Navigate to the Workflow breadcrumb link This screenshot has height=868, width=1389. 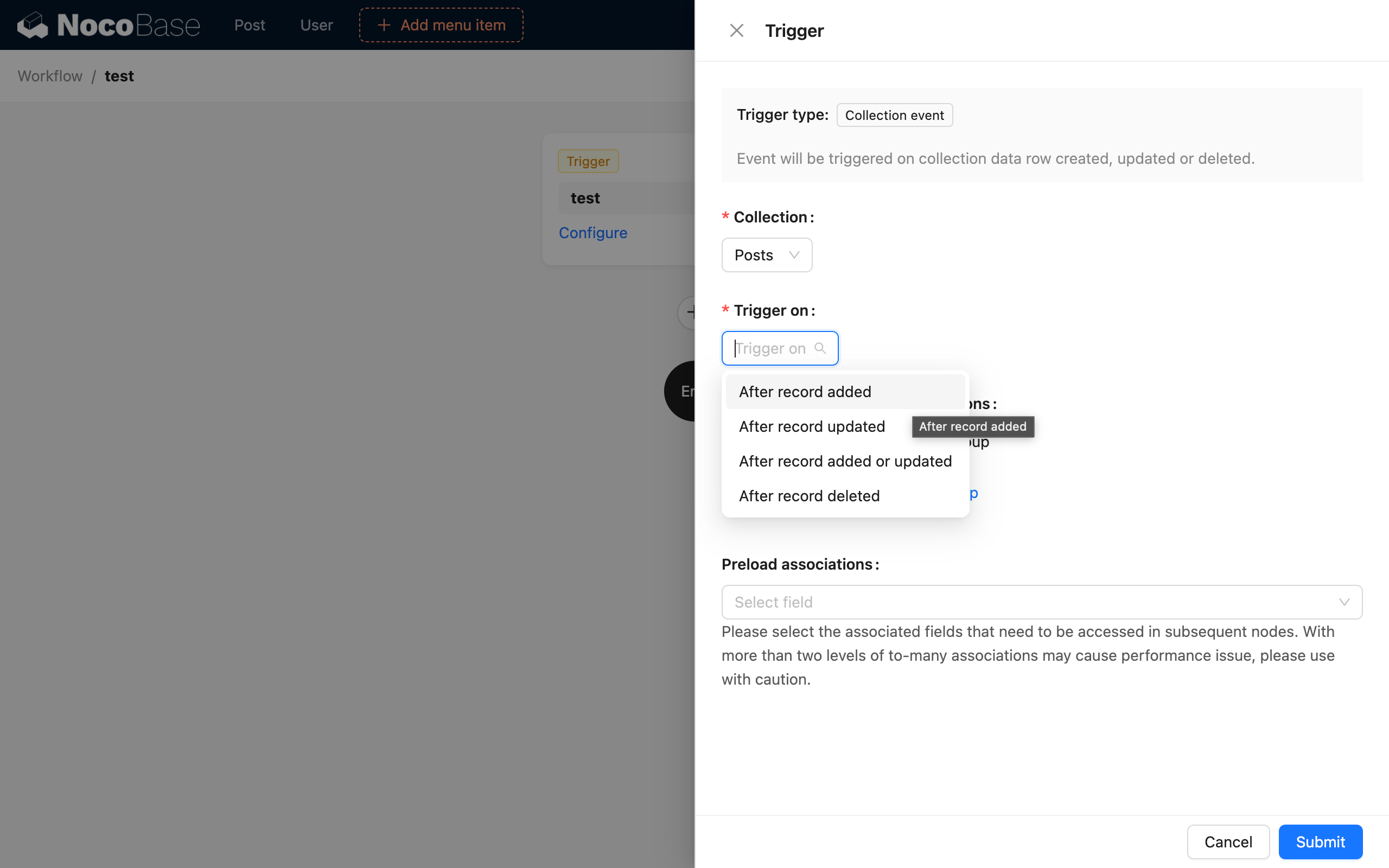pos(49,76)
